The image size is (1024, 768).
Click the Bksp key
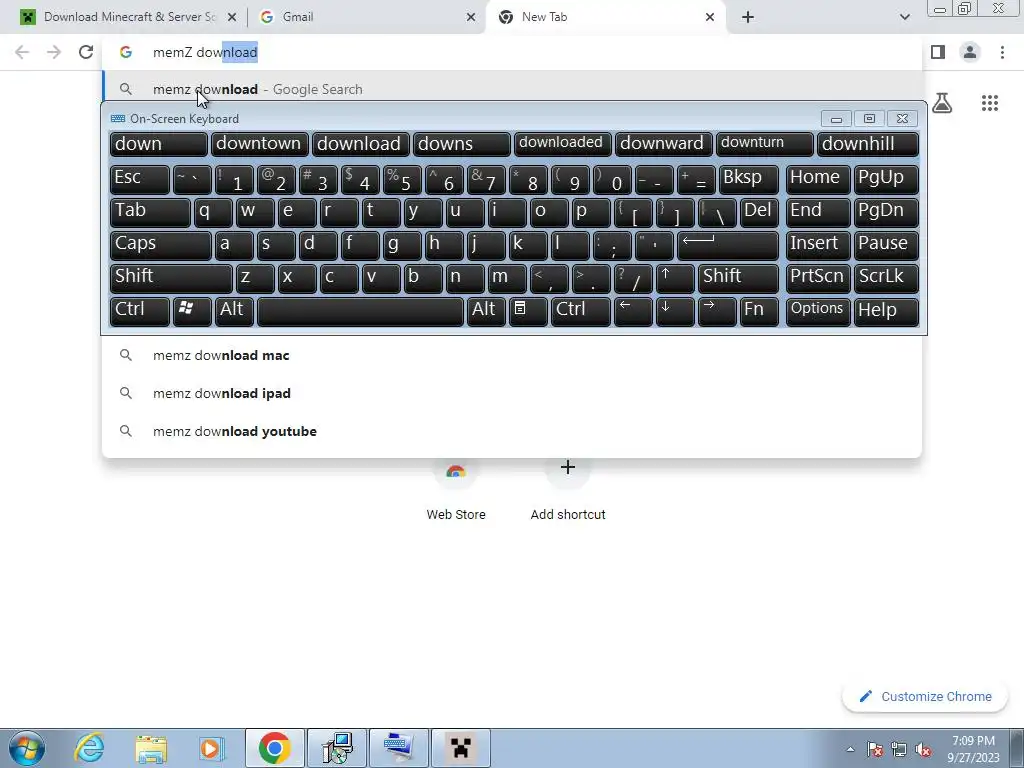748,179
